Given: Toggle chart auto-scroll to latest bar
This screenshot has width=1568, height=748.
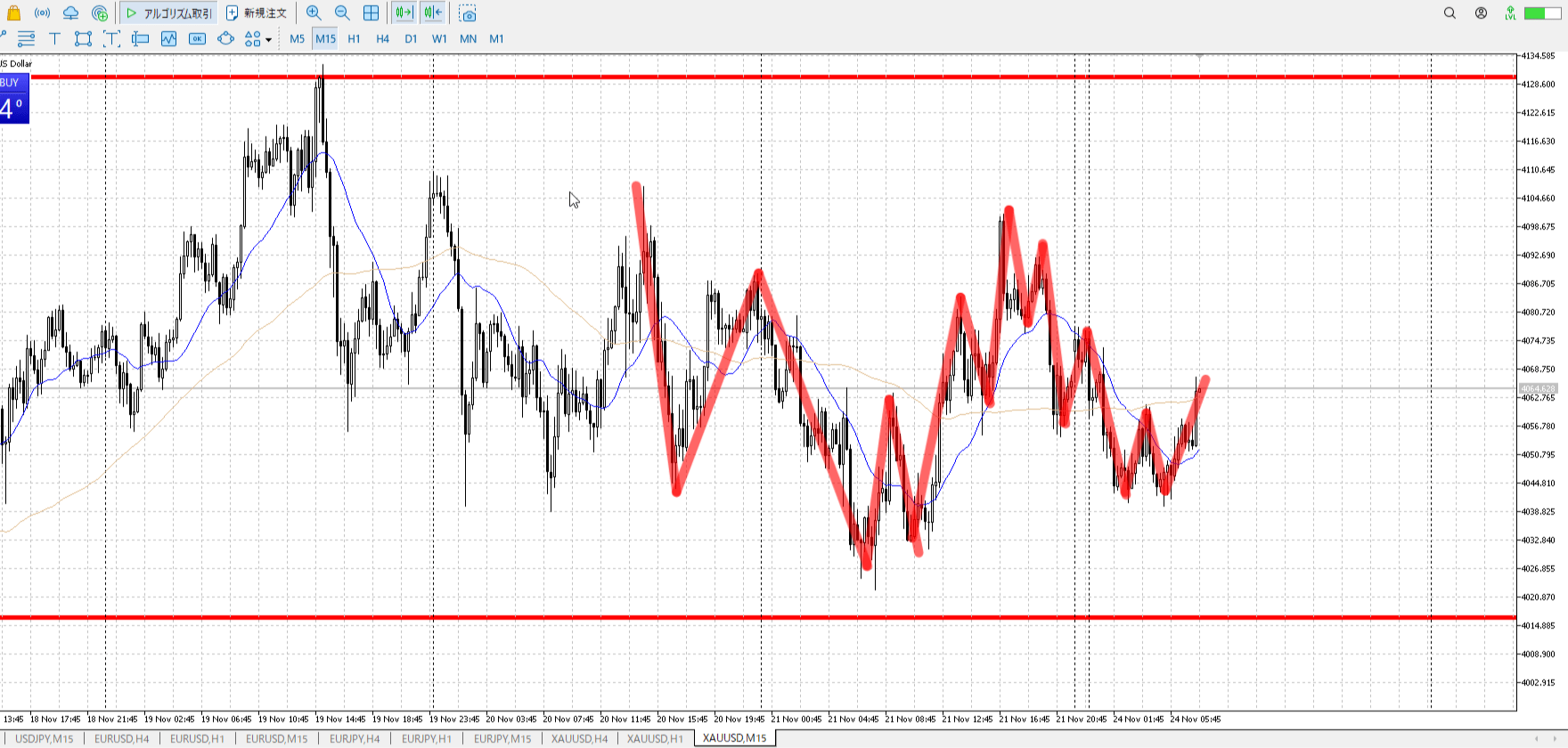Looking at the screenshot, I should click(404, 13).
